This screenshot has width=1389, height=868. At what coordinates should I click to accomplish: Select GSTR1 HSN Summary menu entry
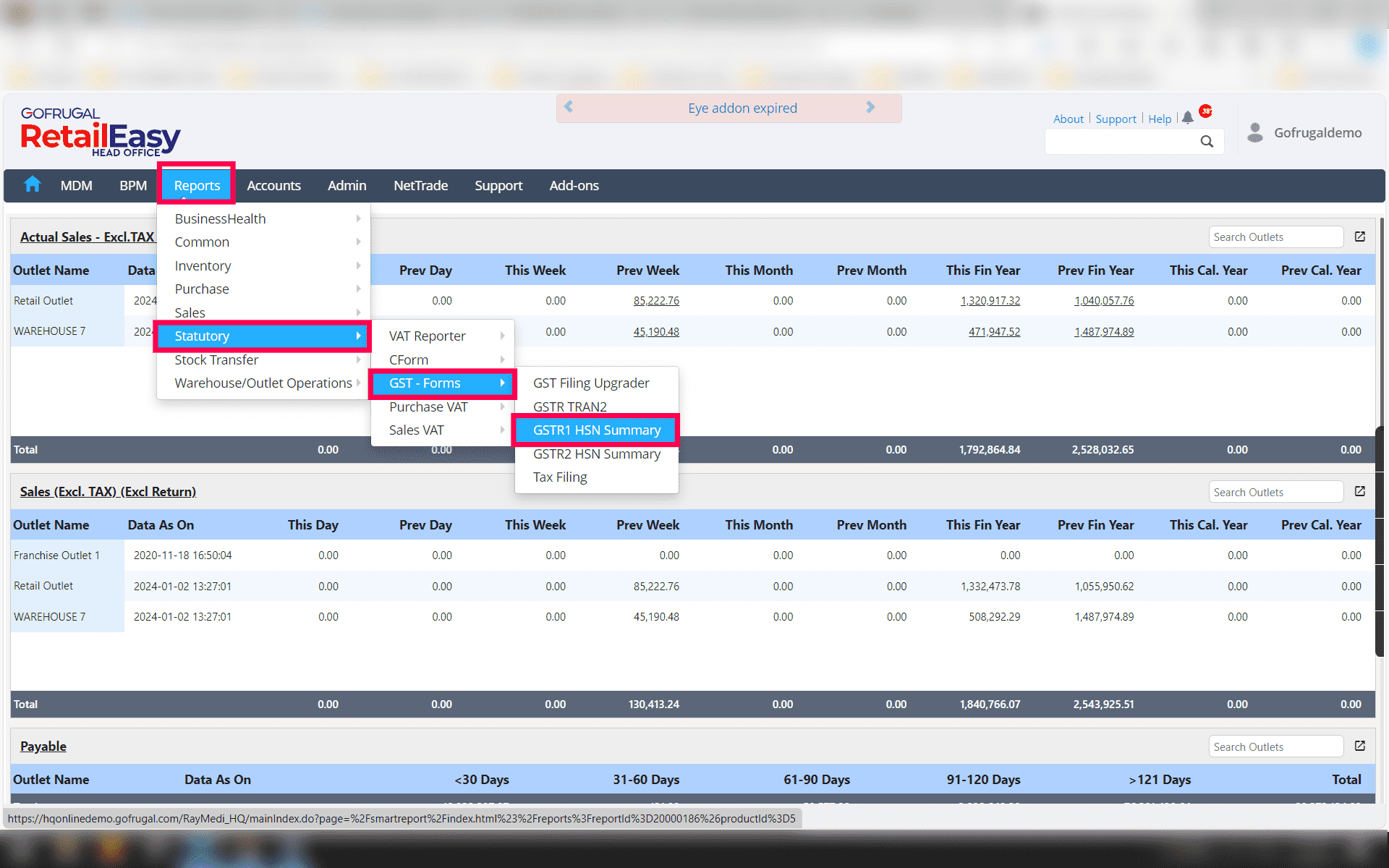tap(596, 430)
